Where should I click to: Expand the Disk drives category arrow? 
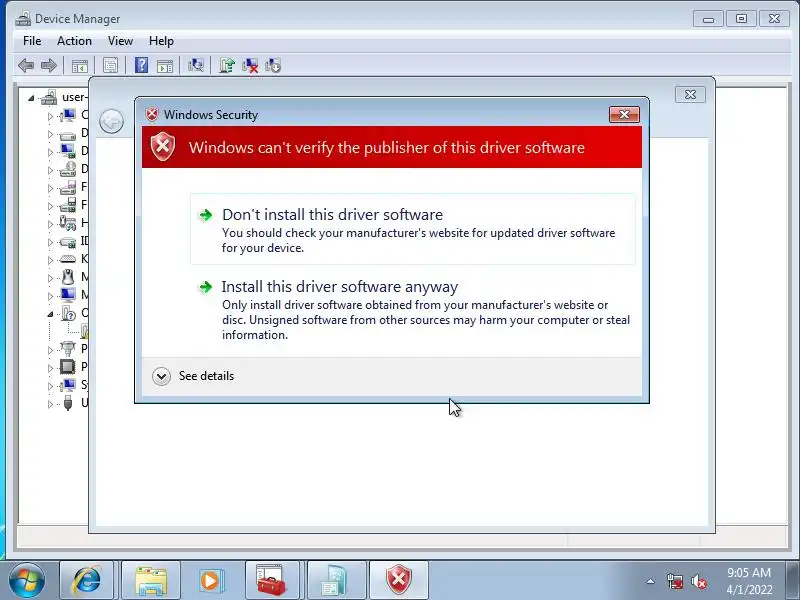pos(50,134)
